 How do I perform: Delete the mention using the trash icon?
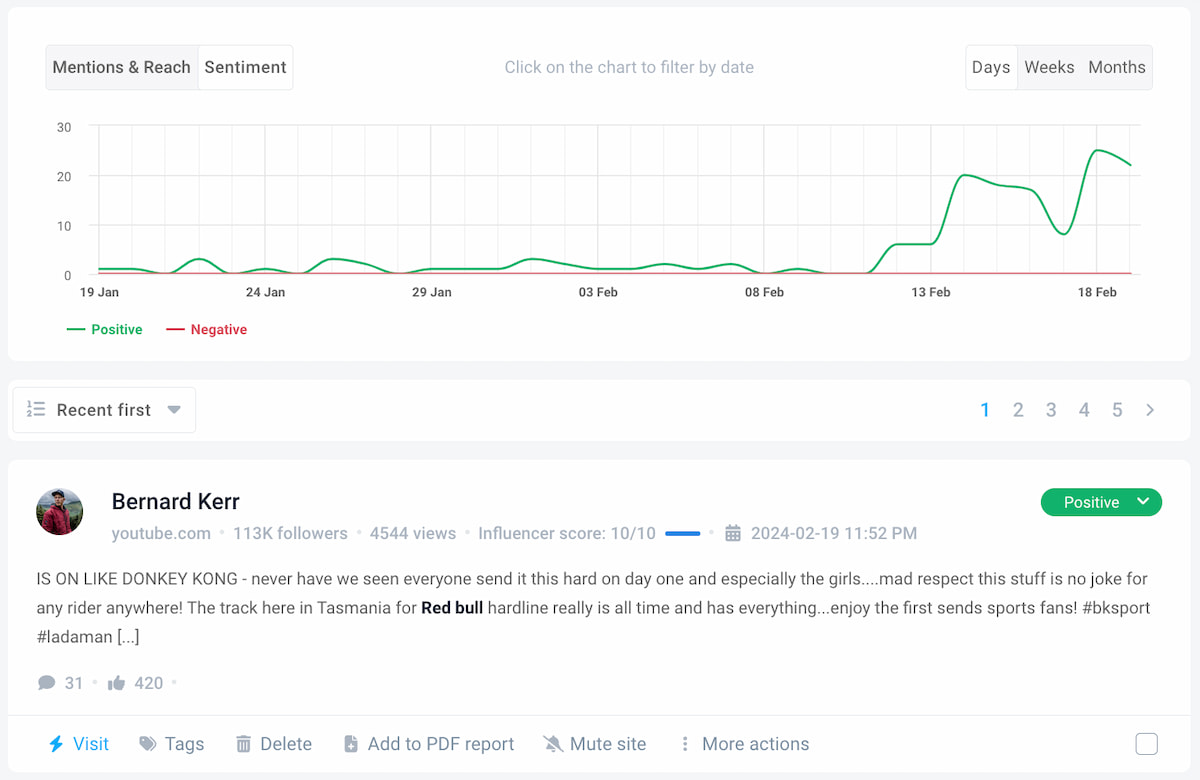[x=244, y=743]
